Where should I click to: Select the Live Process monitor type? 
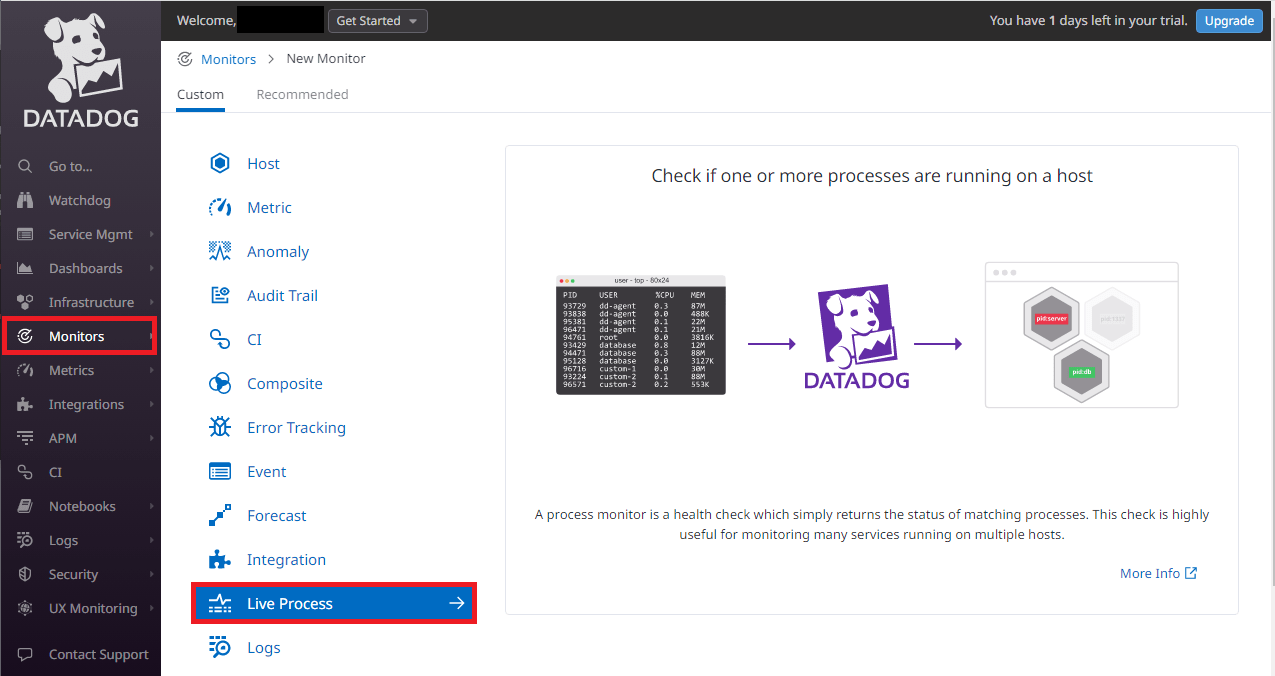(333, 604)
